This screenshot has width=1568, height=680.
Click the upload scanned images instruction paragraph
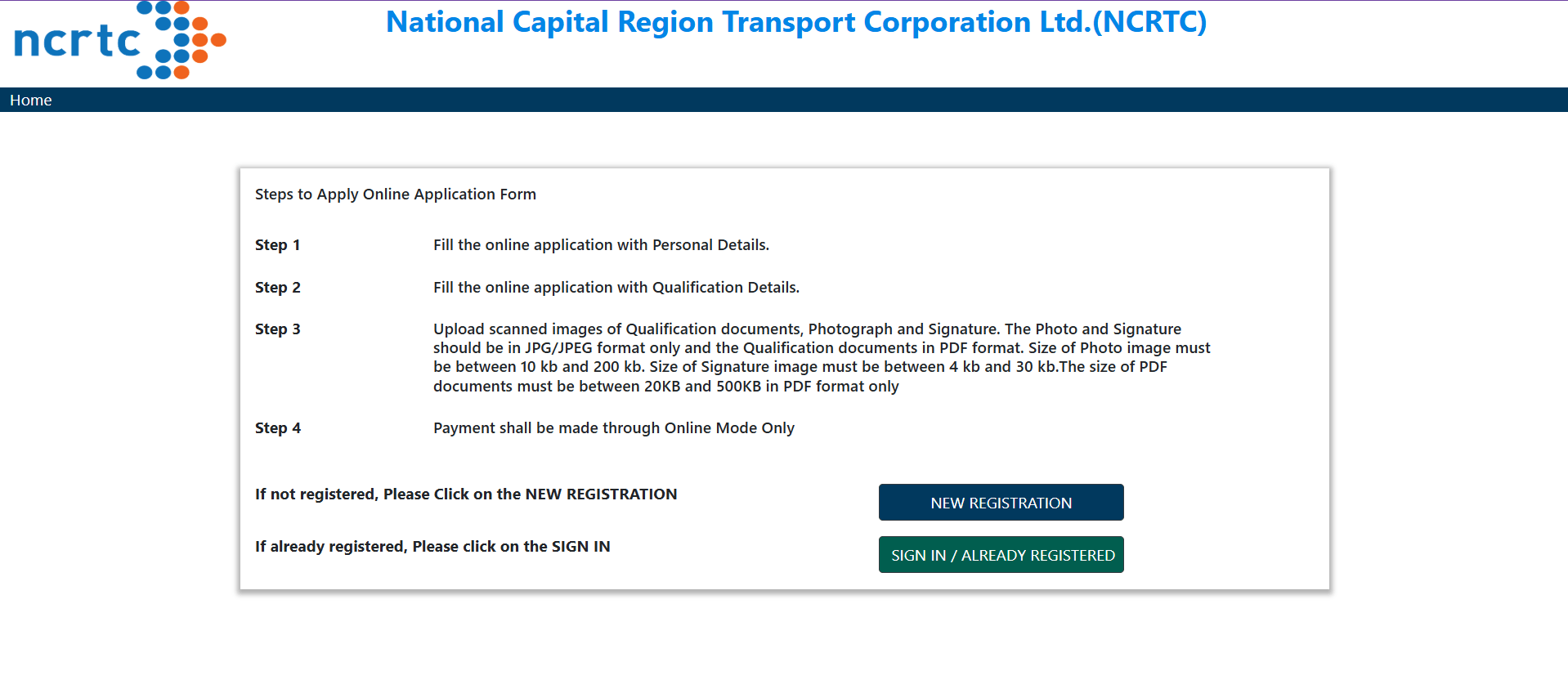pos(822,357)
